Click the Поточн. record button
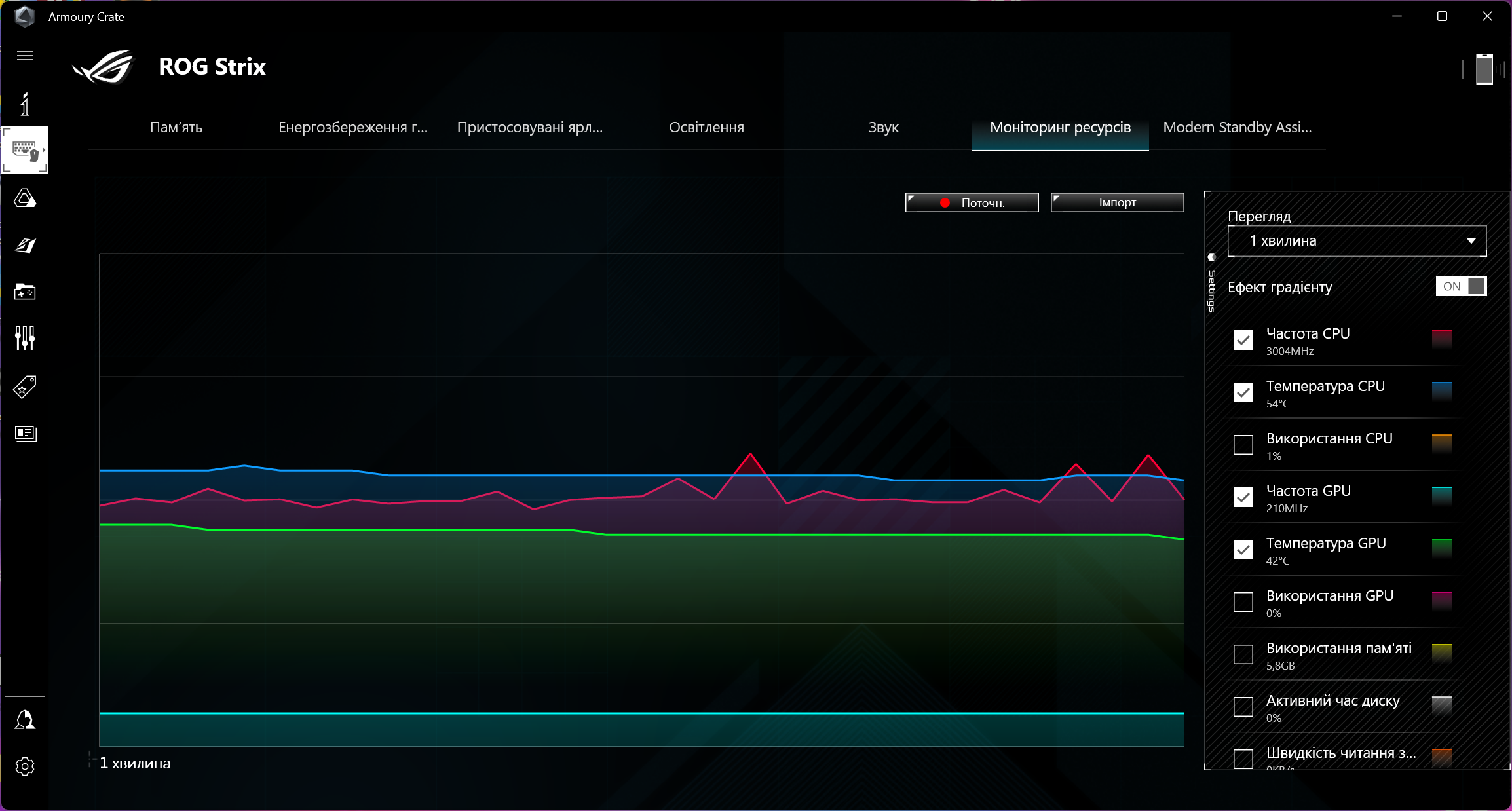Image resolution: width=1512 pixels, height=811 pixels. [x=972, y=202]
